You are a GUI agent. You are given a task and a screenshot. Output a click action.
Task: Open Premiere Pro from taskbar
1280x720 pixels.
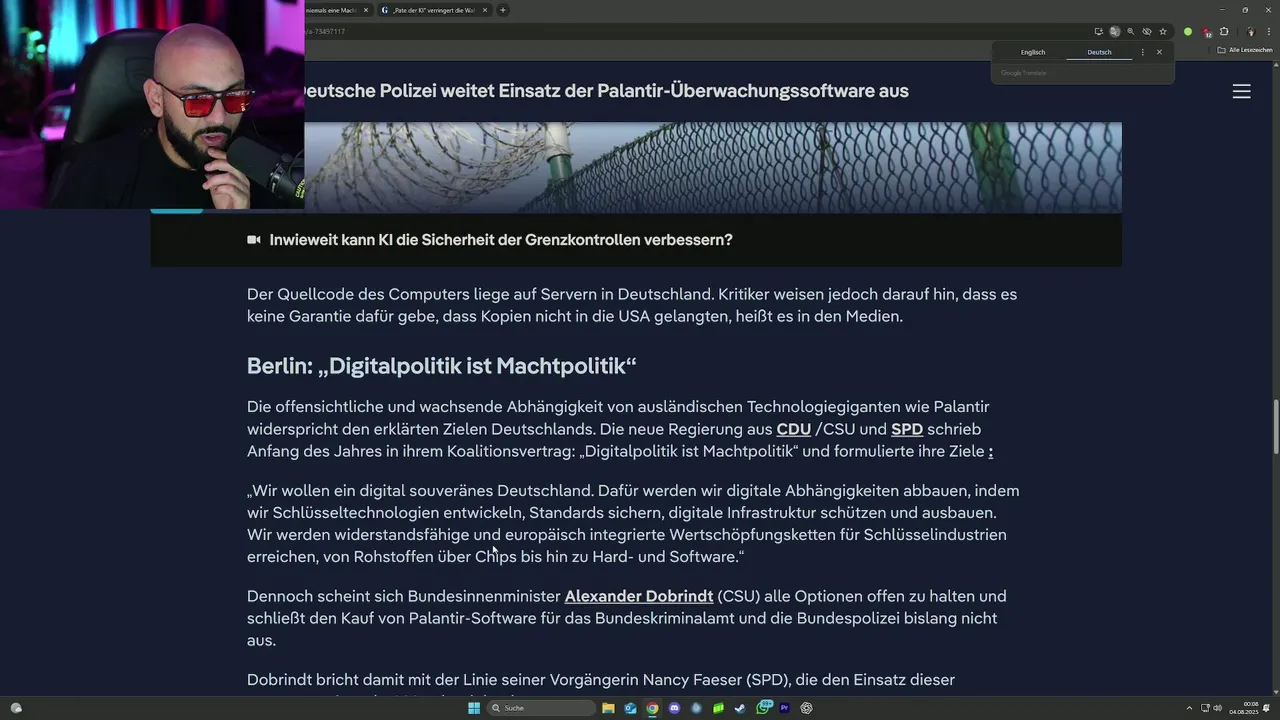coord(784,708)
